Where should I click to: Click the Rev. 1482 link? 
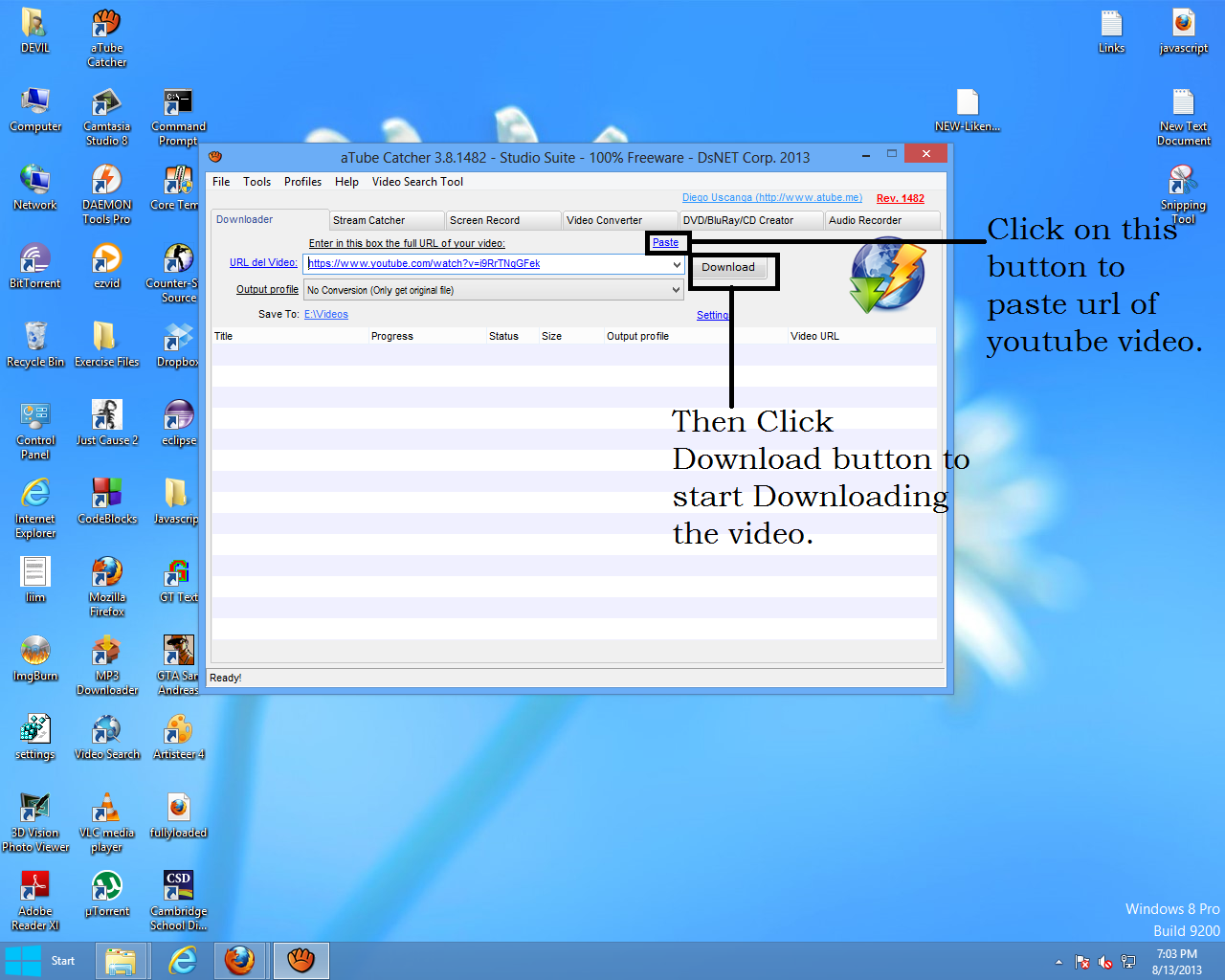[901, 198]
